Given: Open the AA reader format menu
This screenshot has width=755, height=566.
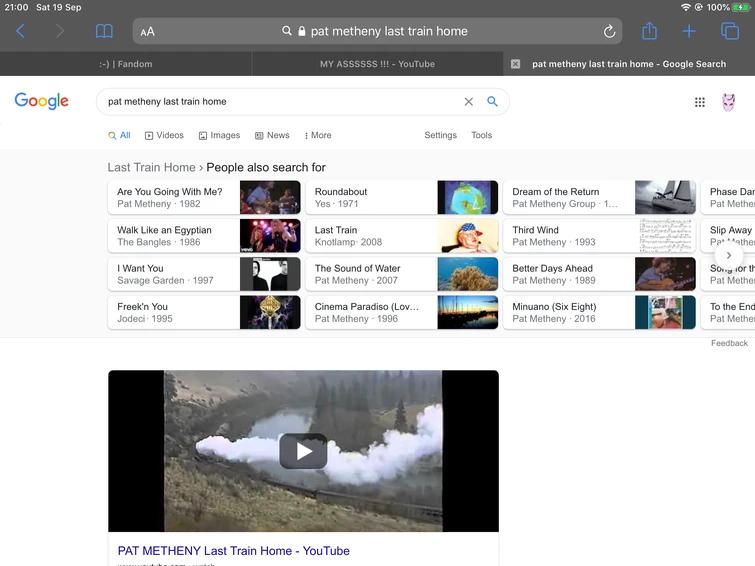Looking at the screenshot, I should pos(147,31).
